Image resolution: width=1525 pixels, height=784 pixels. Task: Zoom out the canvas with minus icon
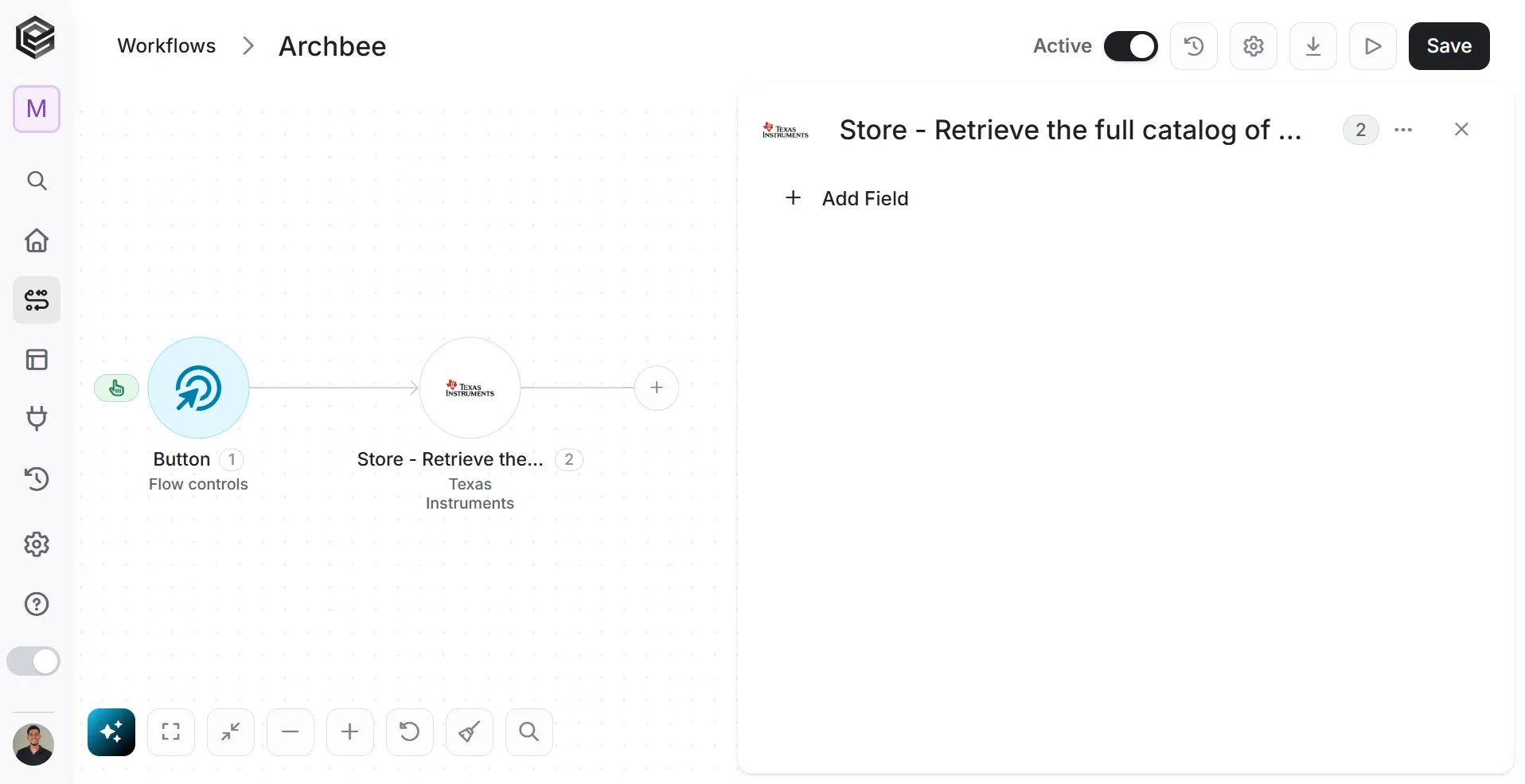[291, 731]
